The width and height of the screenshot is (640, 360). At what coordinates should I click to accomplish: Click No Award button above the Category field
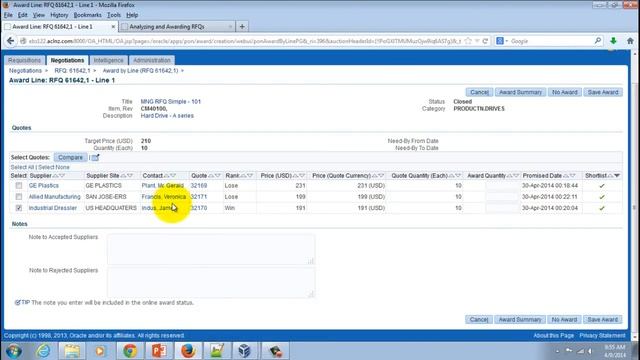click(565, 92)
